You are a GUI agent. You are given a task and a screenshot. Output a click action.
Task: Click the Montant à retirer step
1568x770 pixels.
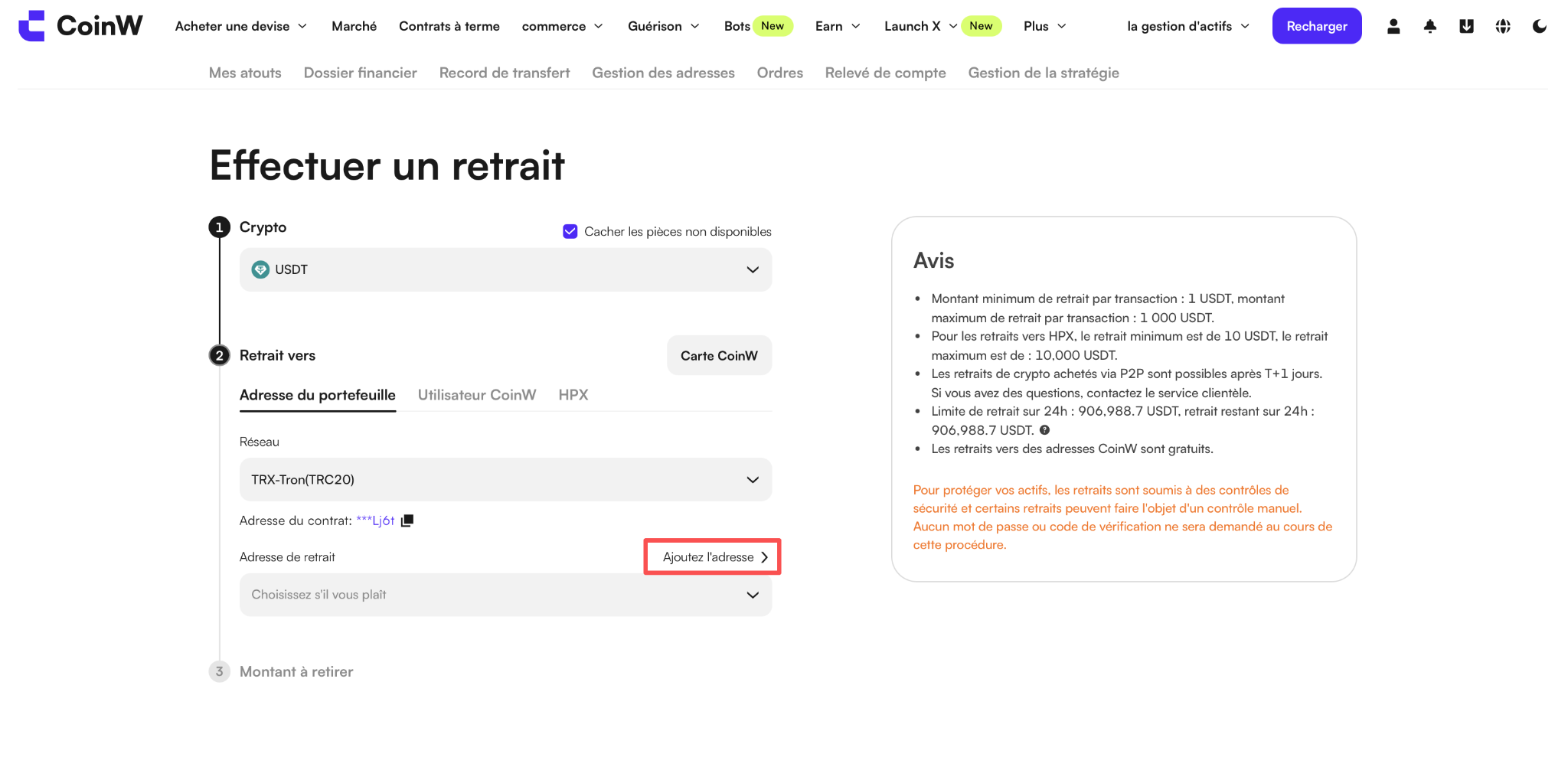pyautogui.click(x=296, y=671)
